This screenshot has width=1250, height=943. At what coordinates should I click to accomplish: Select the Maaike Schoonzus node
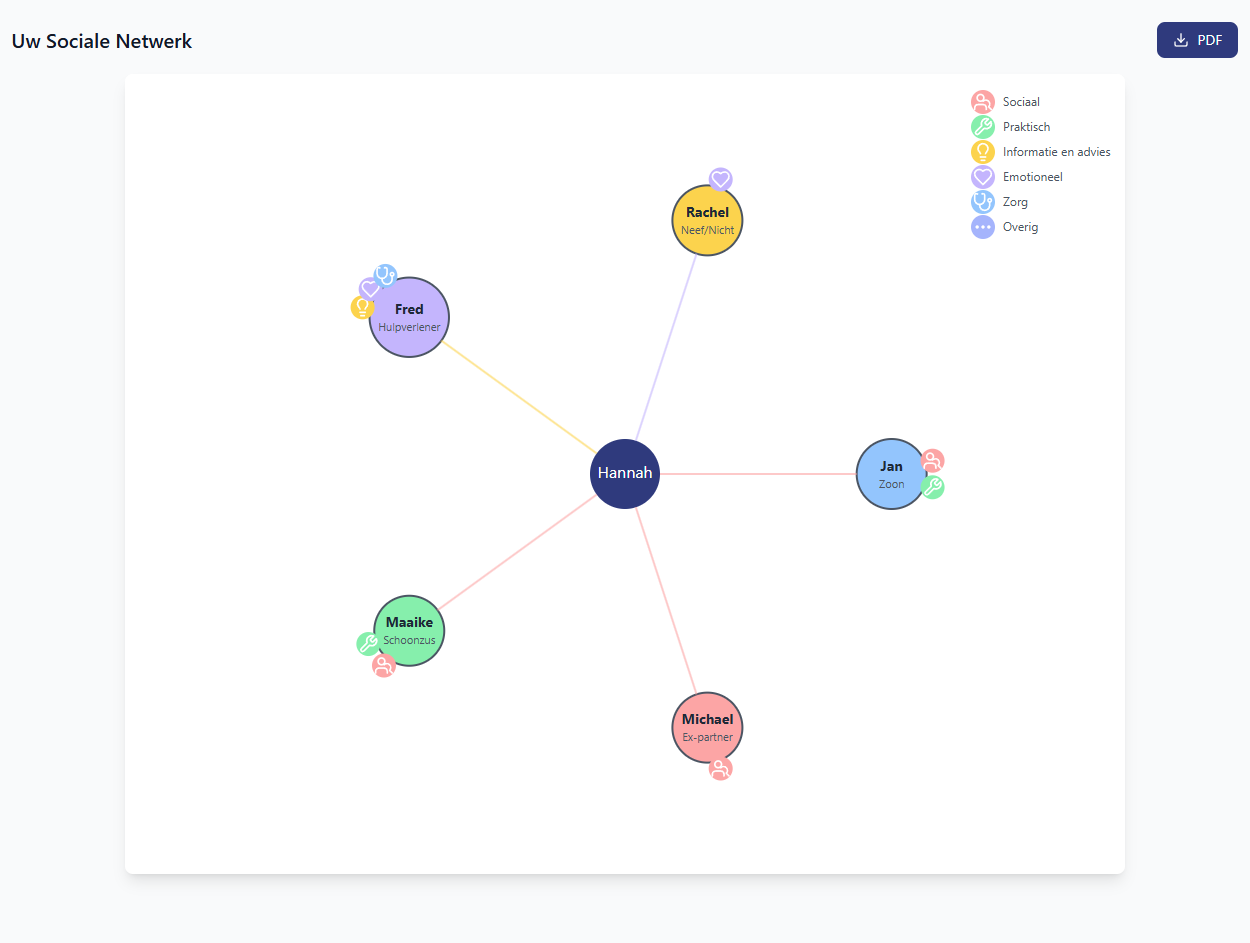click(x=409, y=631)
